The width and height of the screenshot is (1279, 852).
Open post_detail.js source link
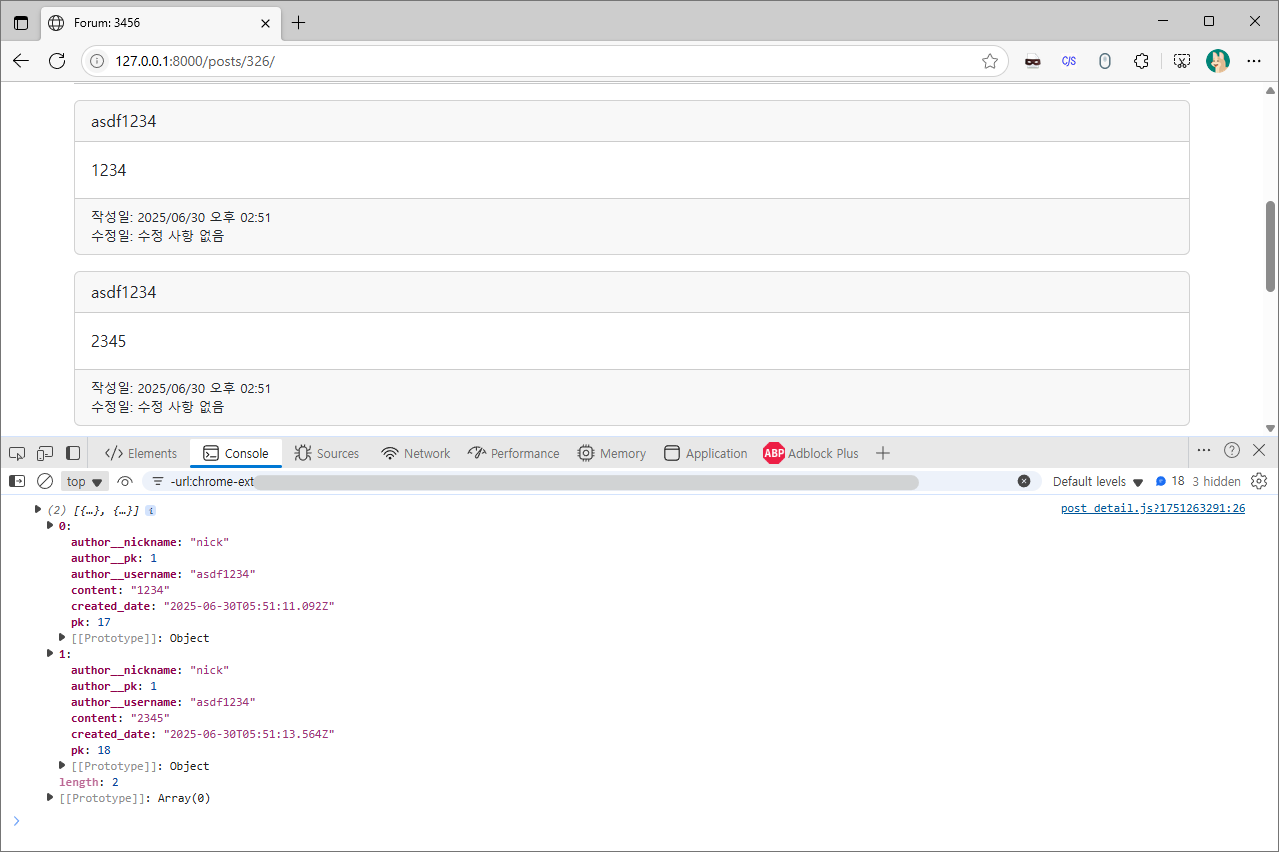[1153, 508]
